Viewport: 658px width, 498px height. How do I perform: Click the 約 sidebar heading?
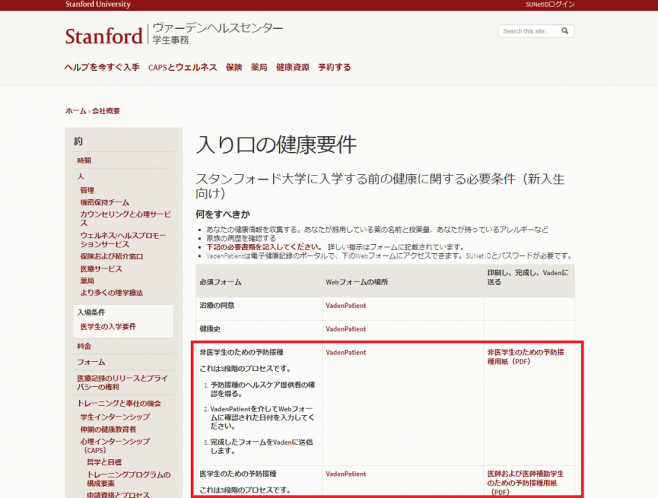point(78,141)
